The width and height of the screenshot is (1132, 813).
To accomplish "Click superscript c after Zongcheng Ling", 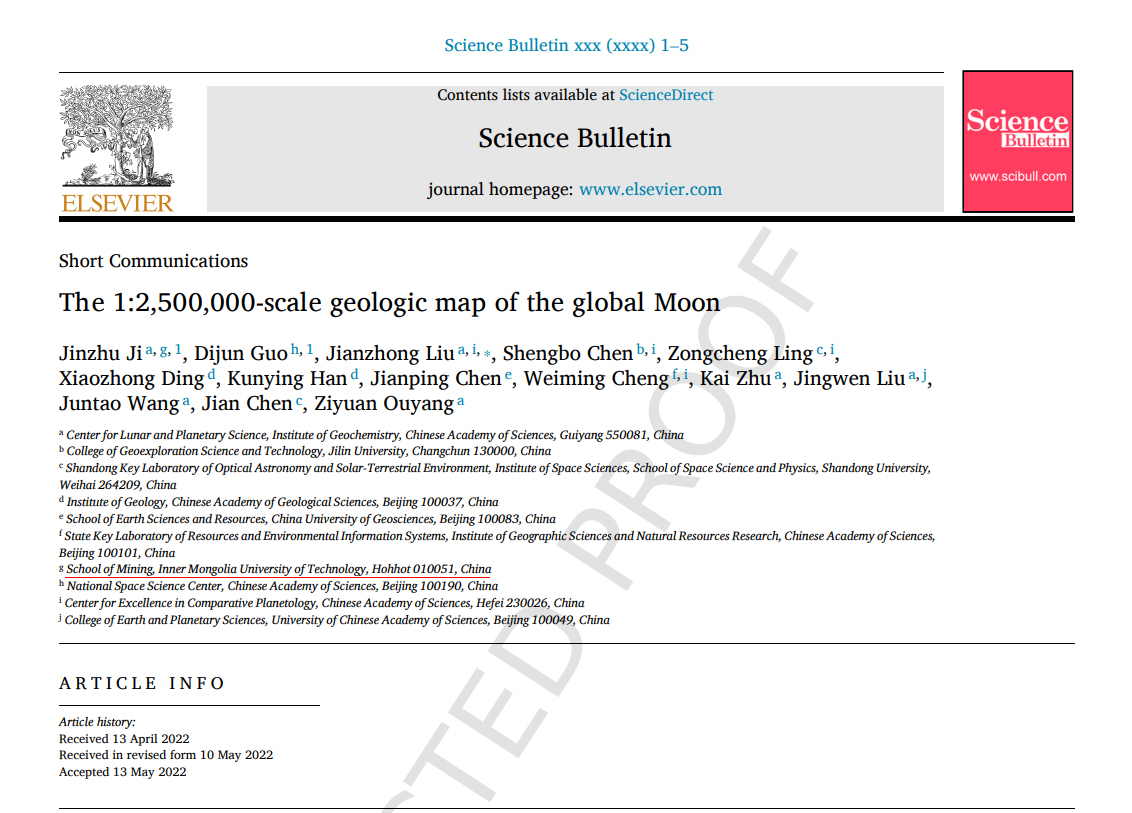I will 820,349.
